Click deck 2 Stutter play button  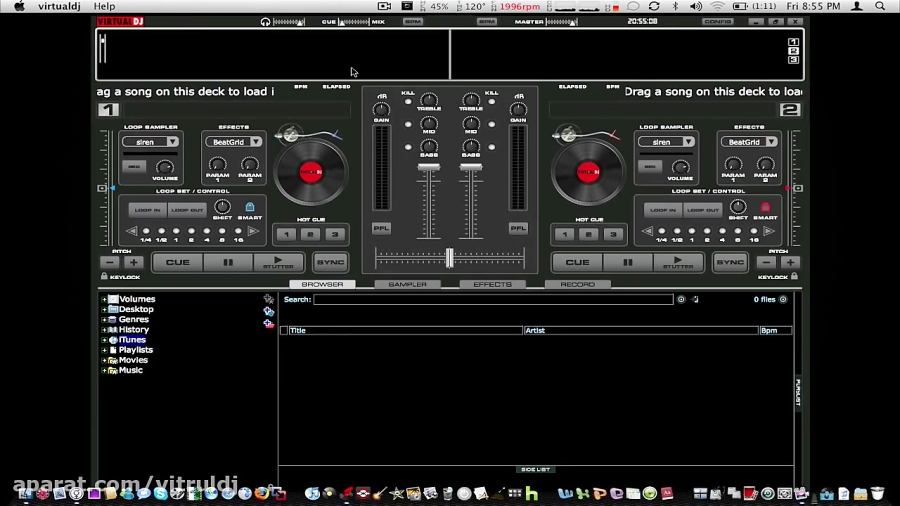678,262
